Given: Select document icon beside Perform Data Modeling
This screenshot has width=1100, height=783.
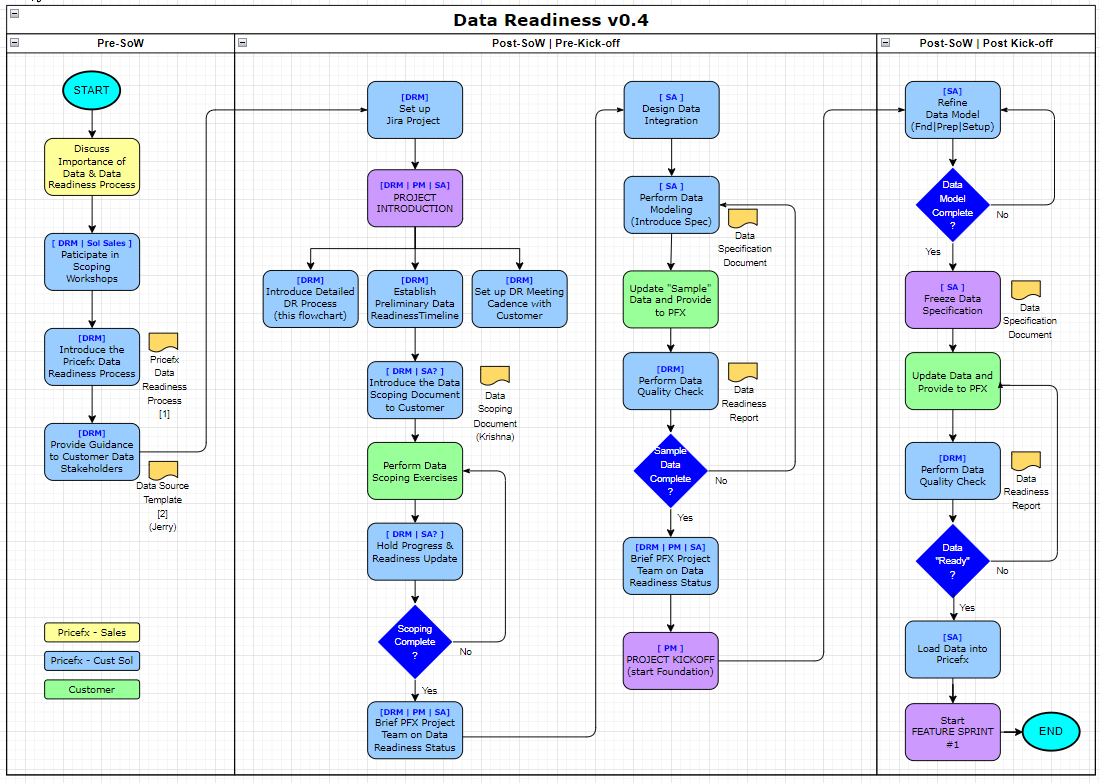Looking at the screenshot, I should click(x=743, y=217).
